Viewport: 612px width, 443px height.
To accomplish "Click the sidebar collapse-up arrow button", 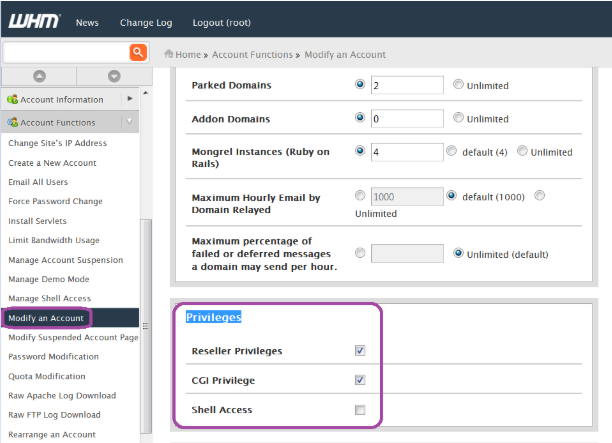I will click(x=39, y=76).
